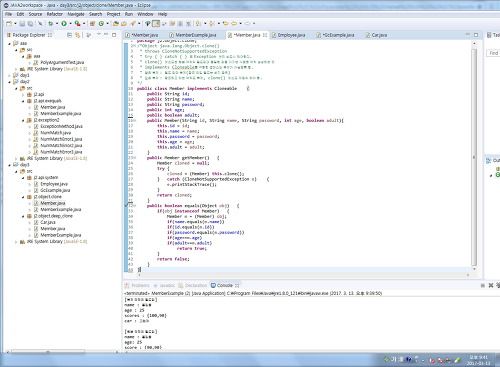
Task: Create a new Java class with green C icon
Action: [x=101, y=24]
